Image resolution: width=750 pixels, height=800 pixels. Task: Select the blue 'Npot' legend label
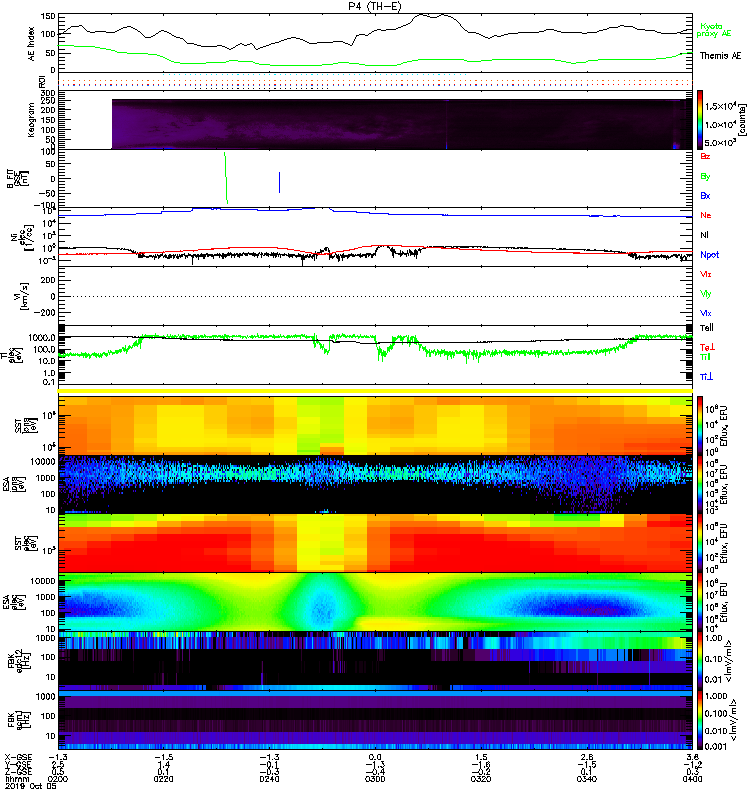point(709,255)
